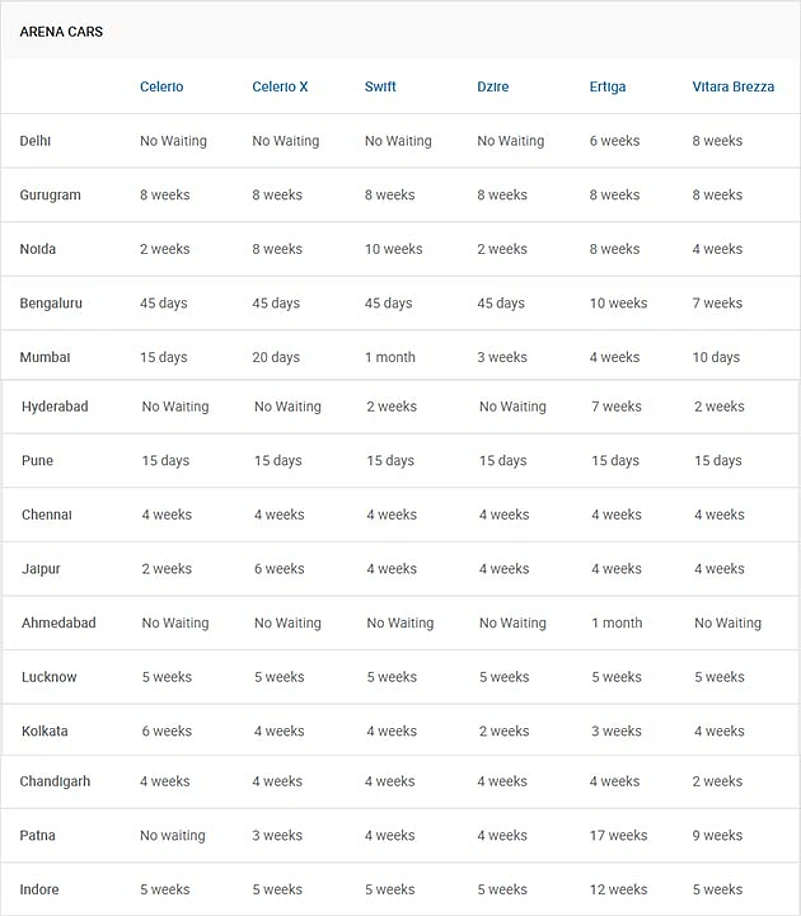The image size is (801, 916).
Task: Open the Ertiga column header link
Action: click(607, 87)
